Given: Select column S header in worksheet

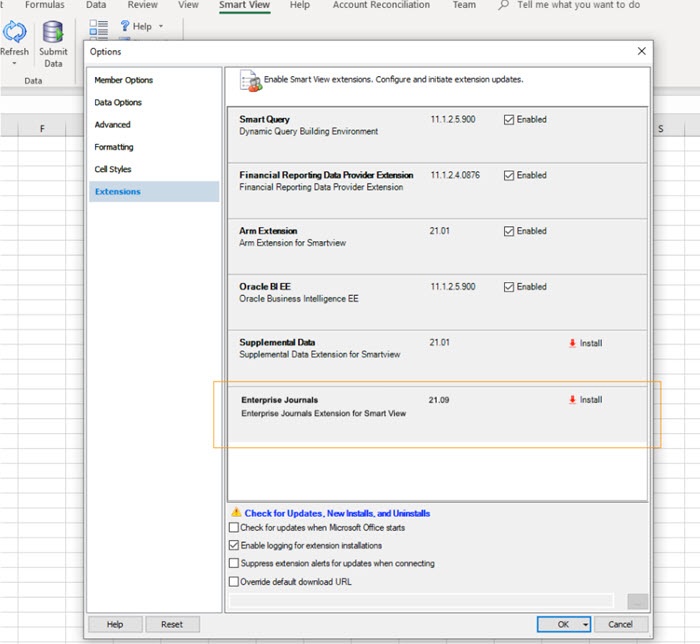Looking at the screenshot, I should 661,129.
